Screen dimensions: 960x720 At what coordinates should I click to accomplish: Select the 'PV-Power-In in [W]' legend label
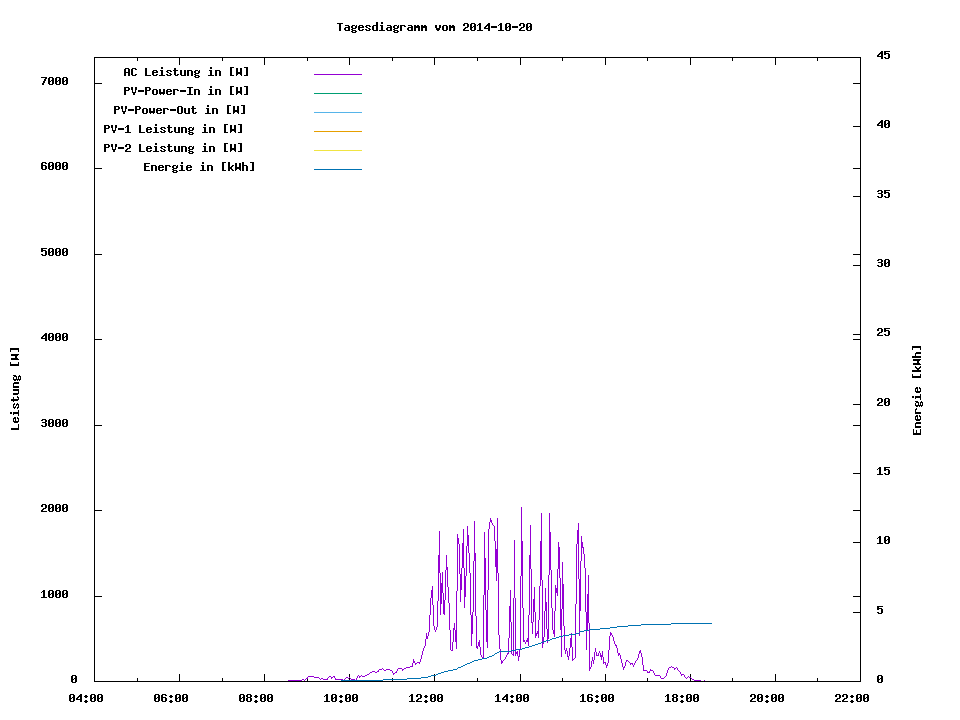186,91
